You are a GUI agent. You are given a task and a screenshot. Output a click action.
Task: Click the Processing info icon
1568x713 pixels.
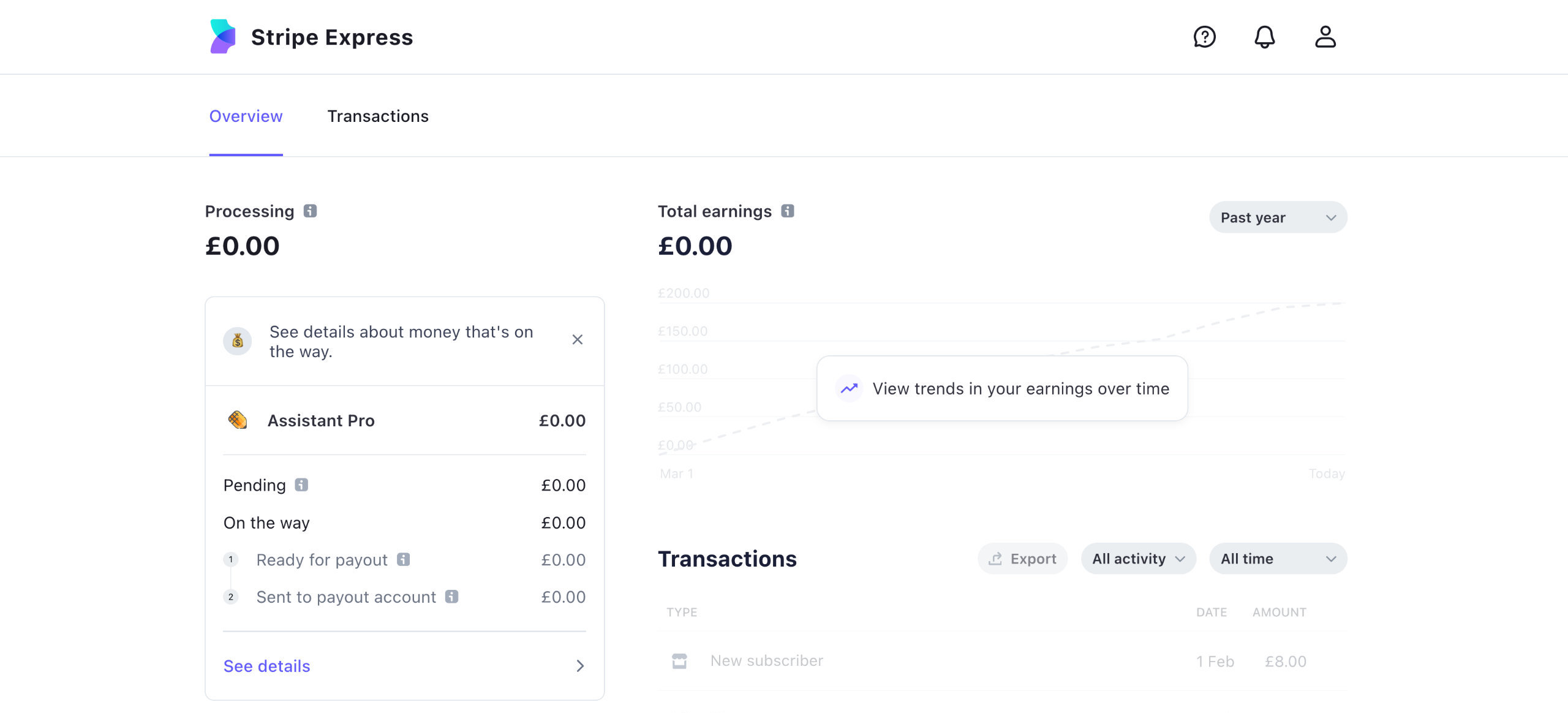click(x=310, y=211)
